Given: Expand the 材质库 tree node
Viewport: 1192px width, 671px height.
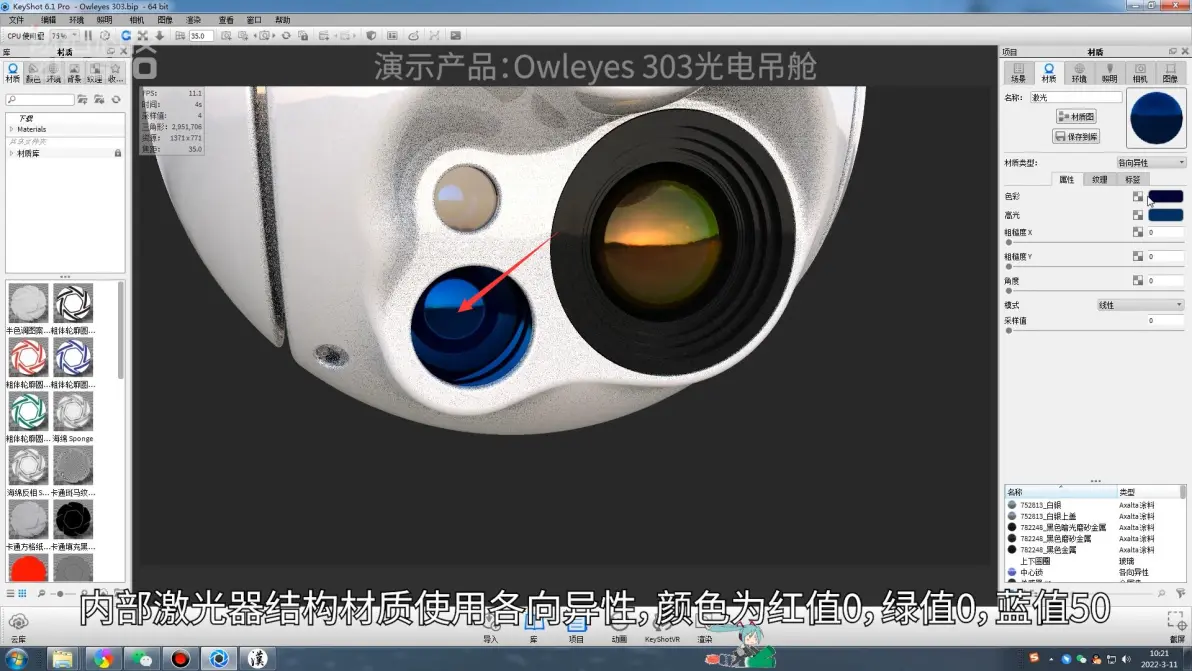Looking at the screenshot, I should [11, 154].
